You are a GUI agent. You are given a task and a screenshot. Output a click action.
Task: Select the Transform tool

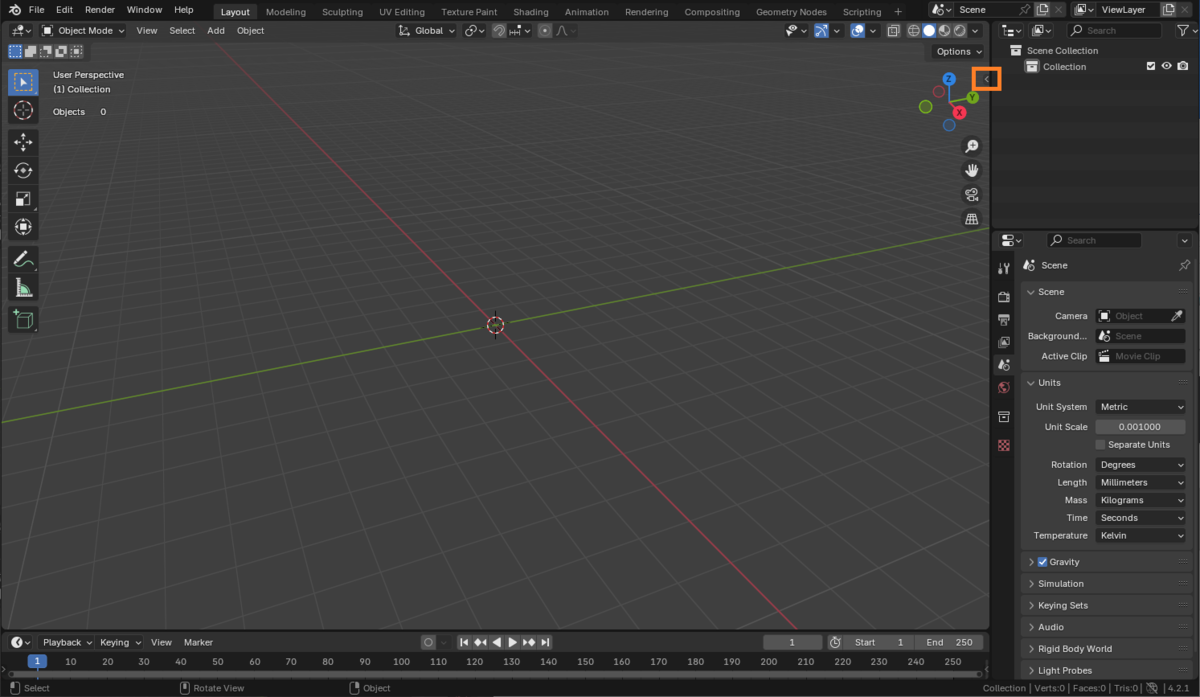coord(23,227)
